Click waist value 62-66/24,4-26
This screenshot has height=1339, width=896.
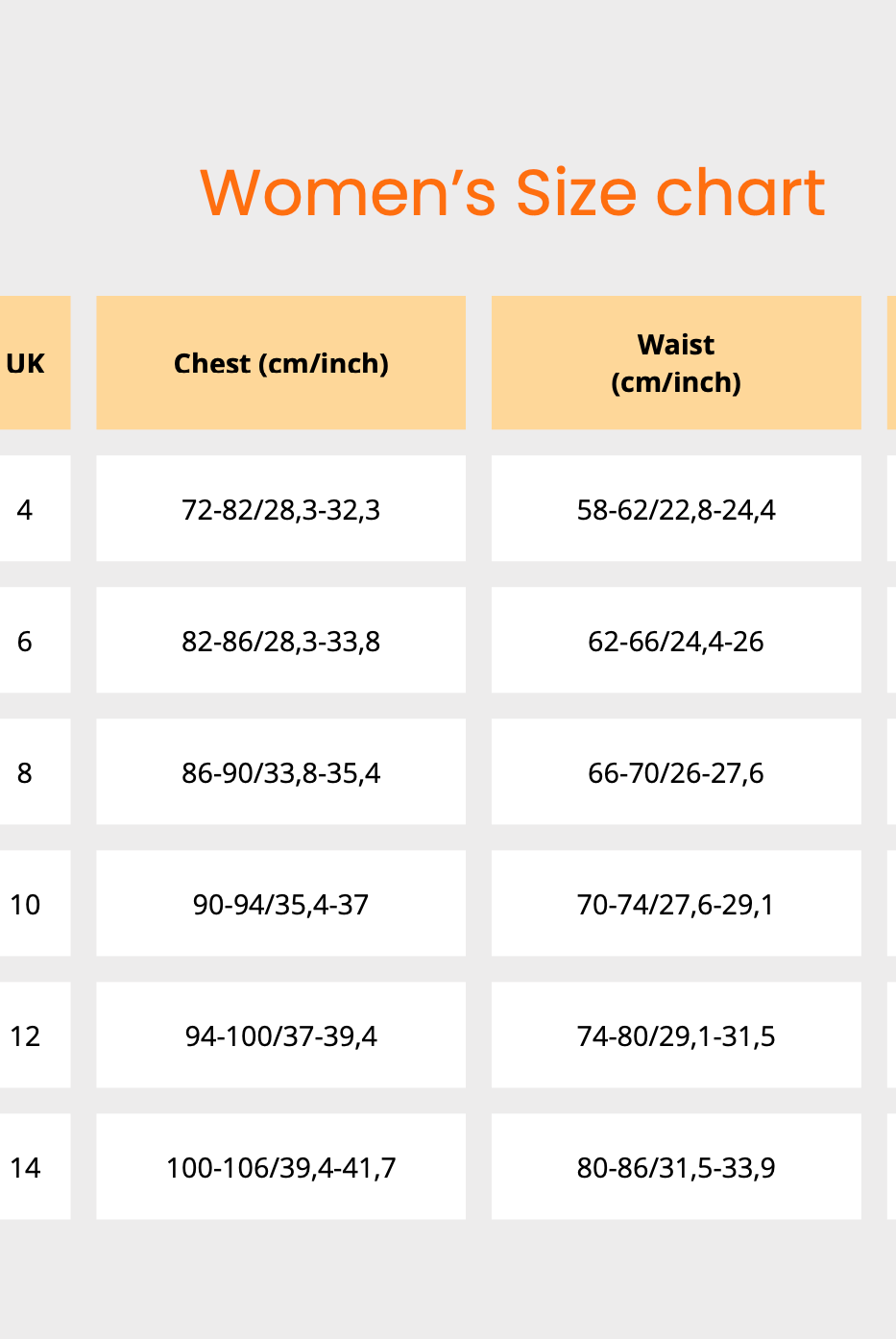tap(676, 641)
